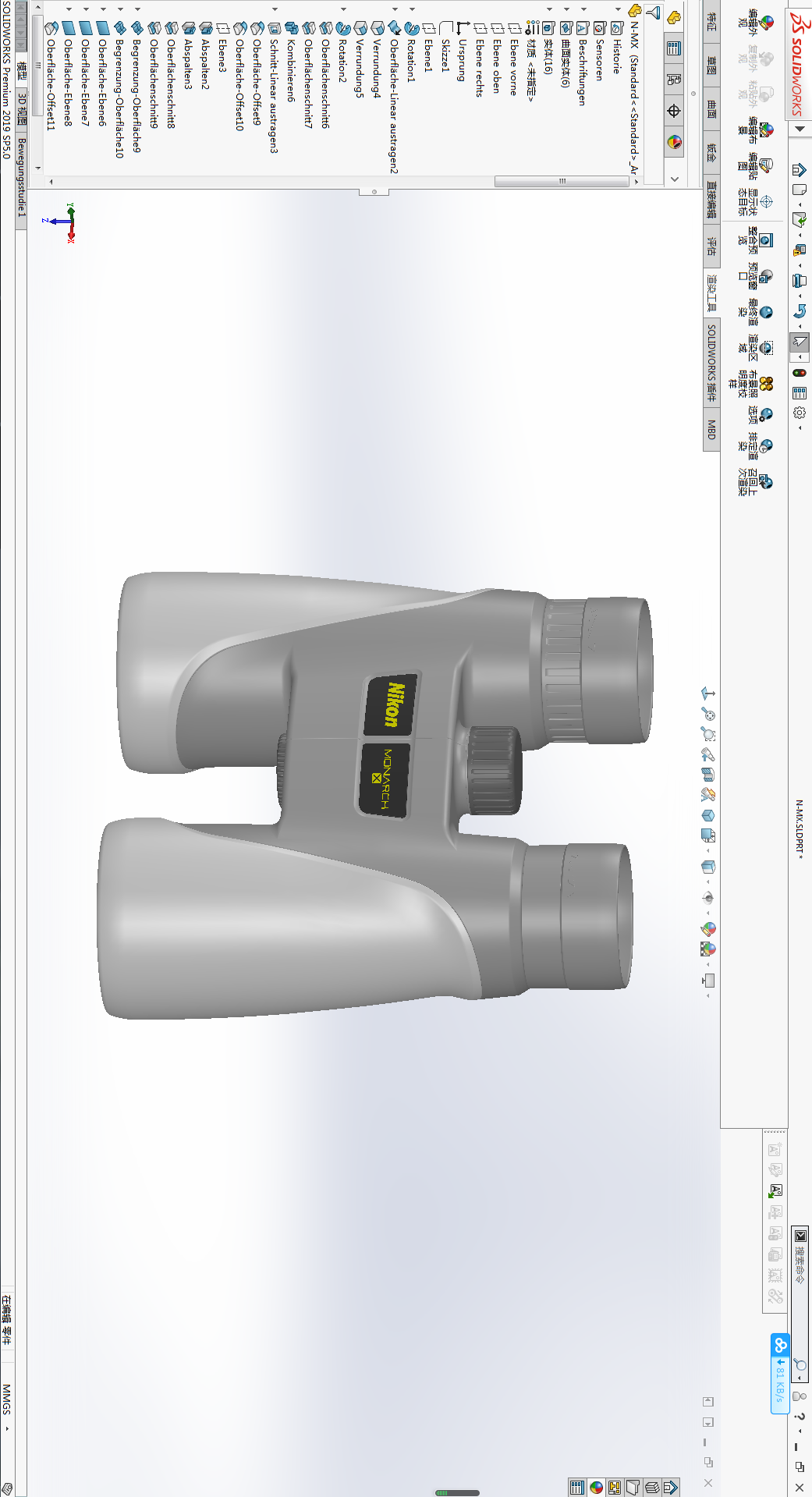812x1497 pixels.
Task: Click the Open file icon
Action: [x=799, y=221]
